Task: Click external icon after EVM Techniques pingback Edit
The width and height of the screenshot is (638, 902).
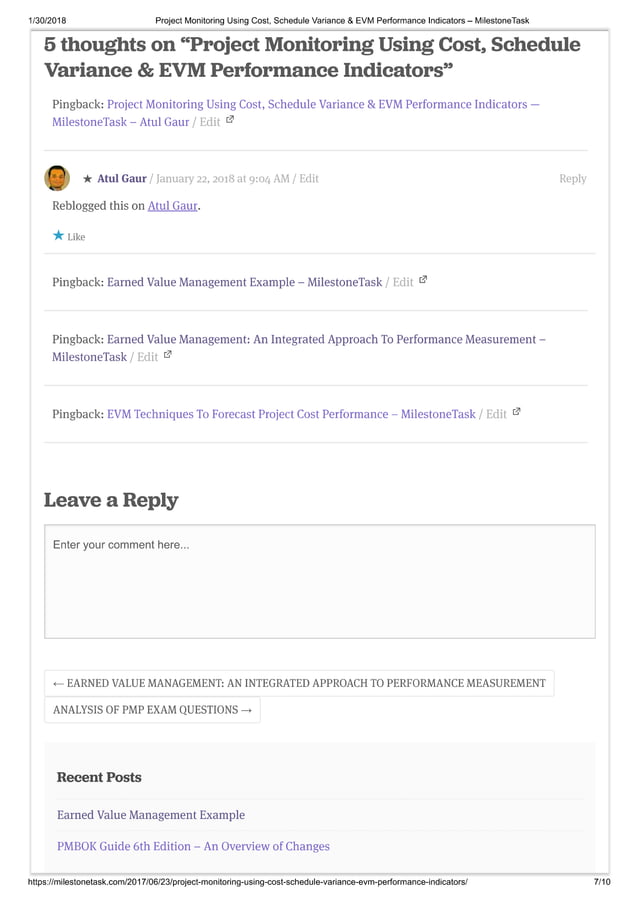Action: (517, 412)
